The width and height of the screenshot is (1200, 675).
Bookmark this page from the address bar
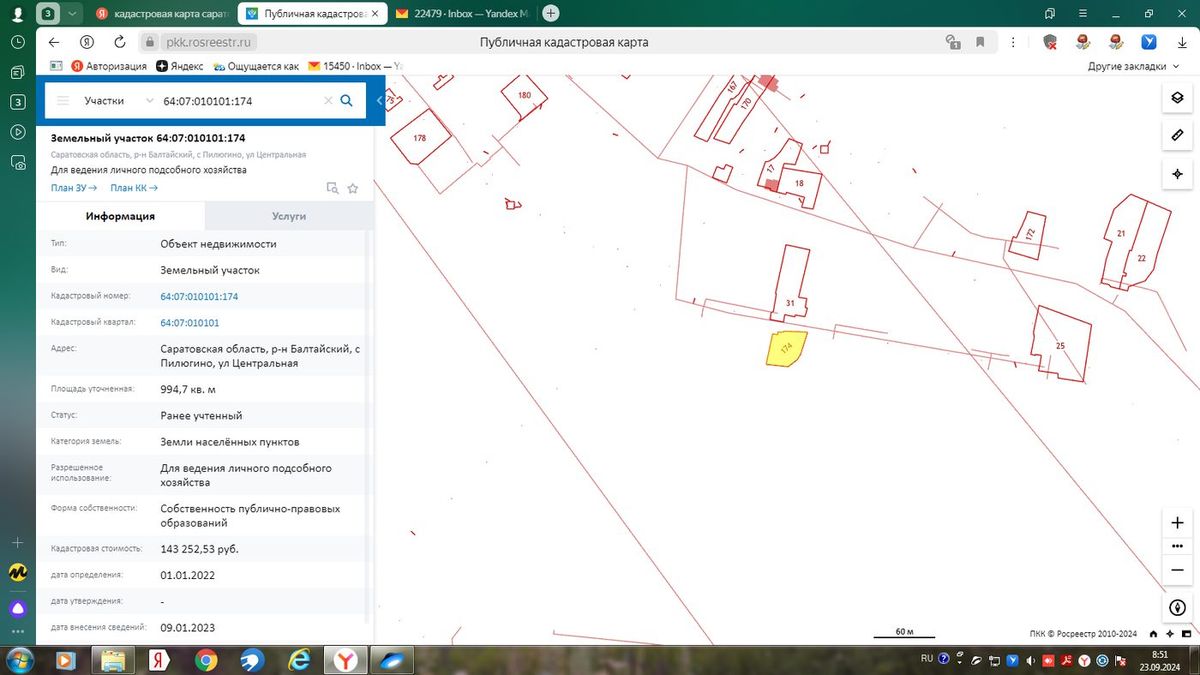click(980, 42)
